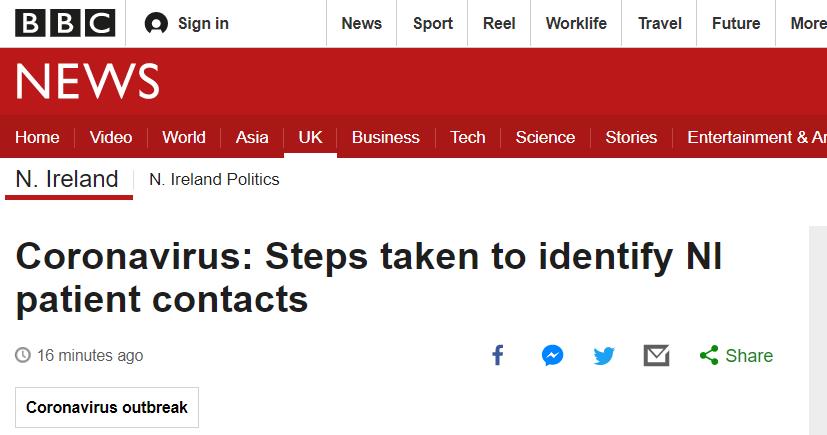Open the Business news section
Image resolution: width=827 pixels, height=435 pixels.
pos(386,137)
